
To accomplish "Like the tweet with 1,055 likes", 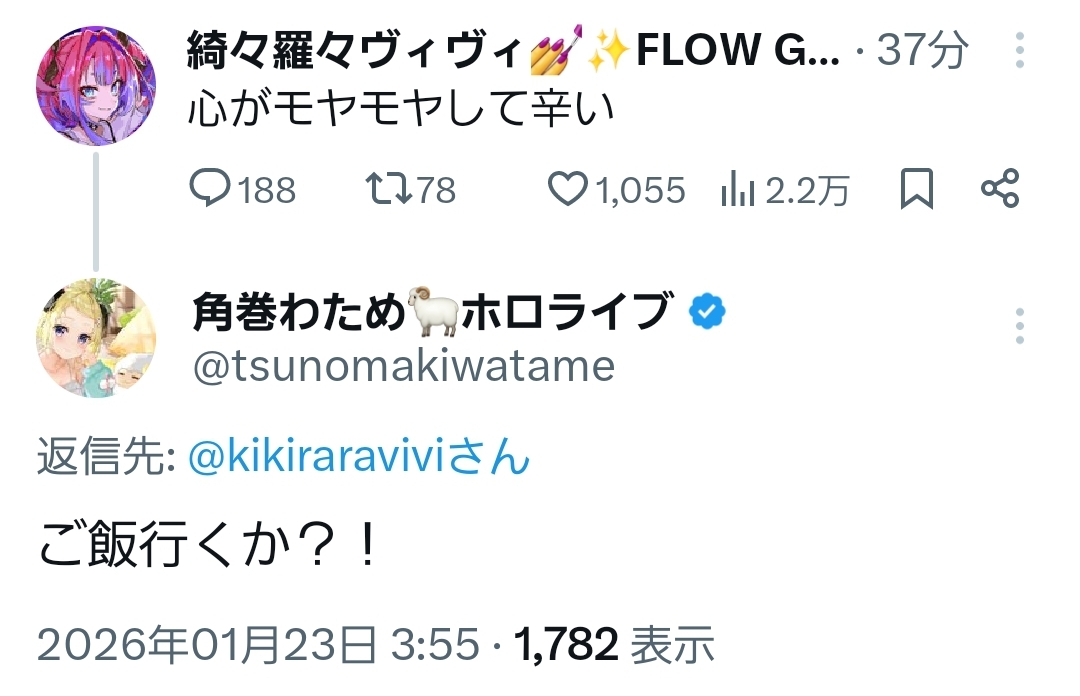I will point(569,189).
